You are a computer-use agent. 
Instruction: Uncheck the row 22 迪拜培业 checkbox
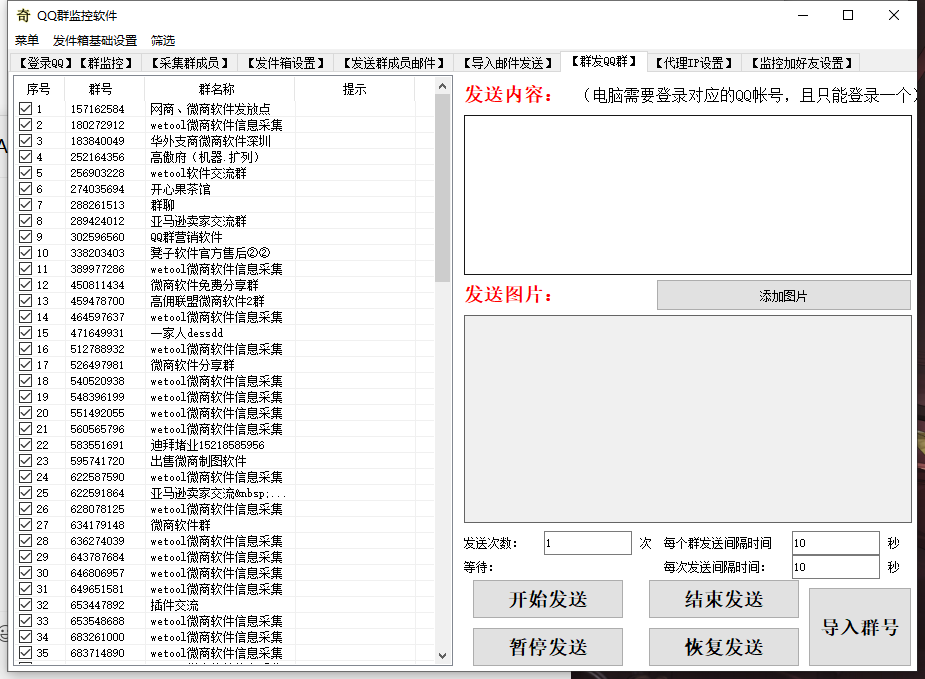pyautogui.click(x=26, y=445)
